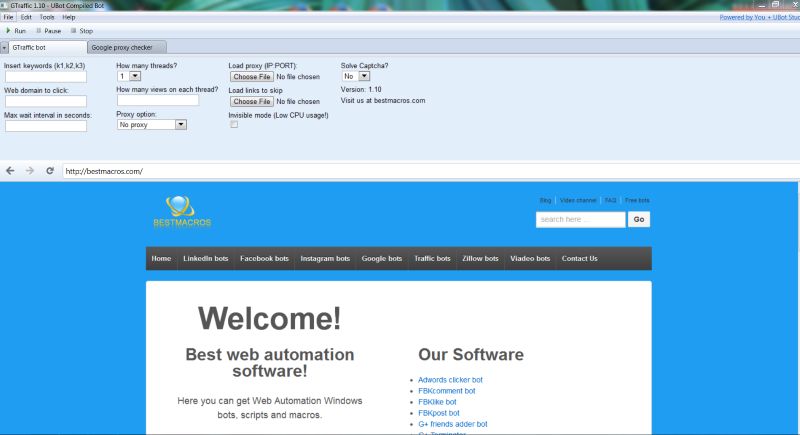Click the Welcome! heading
Screen dimensions: 800x435
click(269, 319)
